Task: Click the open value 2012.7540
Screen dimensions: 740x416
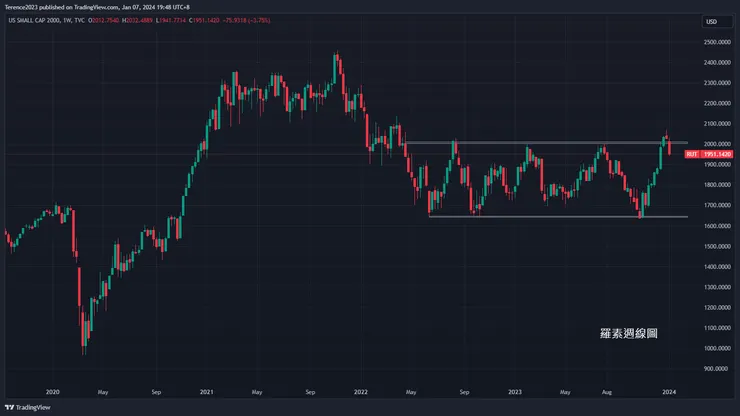Action: click(104, 20)
